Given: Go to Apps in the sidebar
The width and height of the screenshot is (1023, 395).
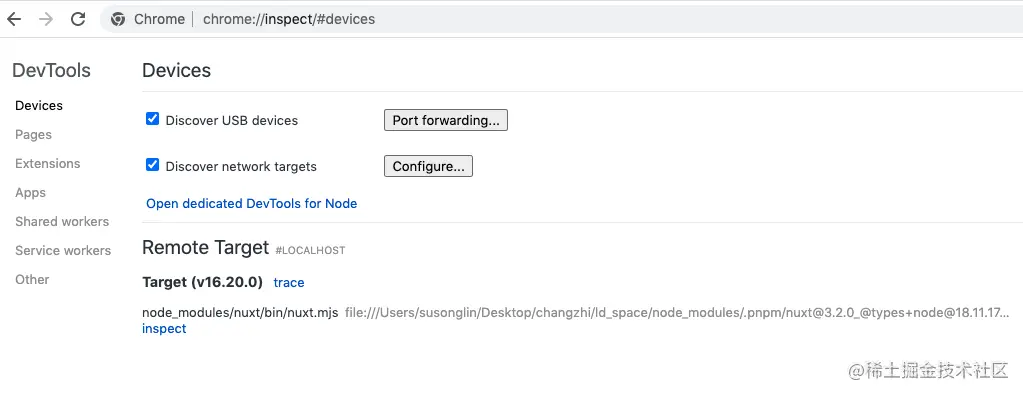Looking at the screenshot, I should [x=31, y=193].
